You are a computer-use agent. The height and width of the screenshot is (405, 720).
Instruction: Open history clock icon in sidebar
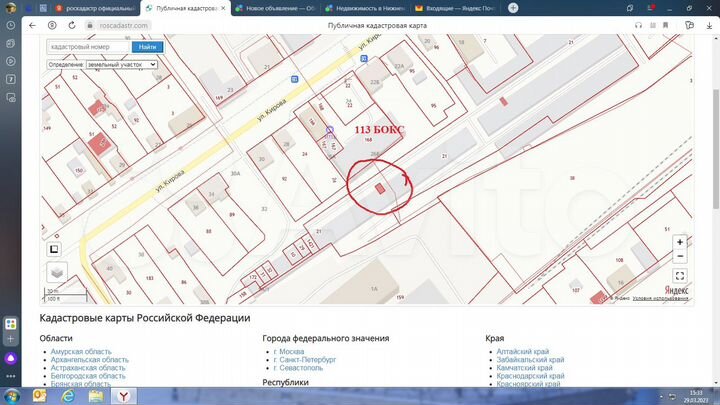click(x=11, y=26)
